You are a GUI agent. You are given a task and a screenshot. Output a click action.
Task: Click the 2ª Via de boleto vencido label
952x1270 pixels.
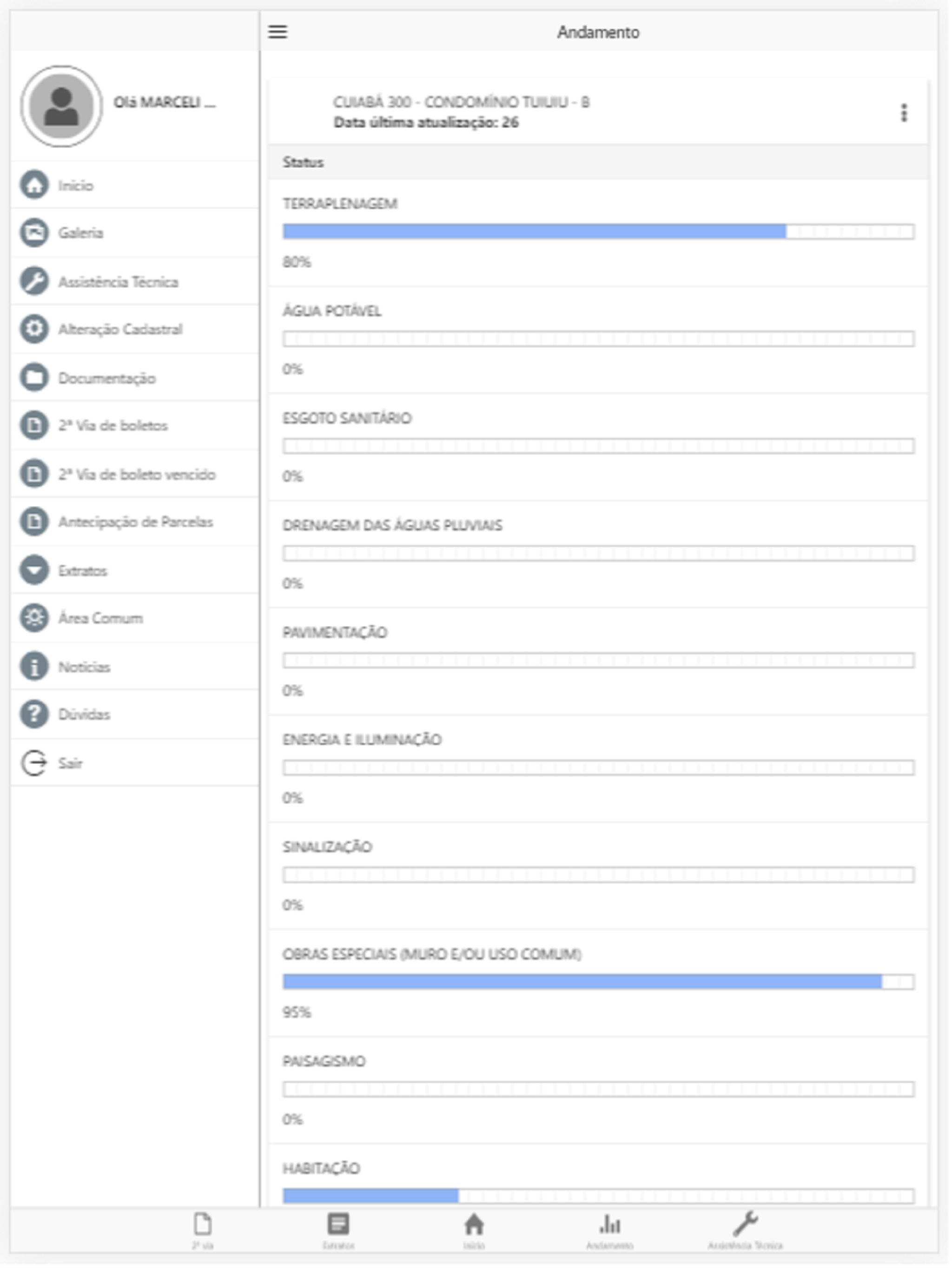coord(137,474)
